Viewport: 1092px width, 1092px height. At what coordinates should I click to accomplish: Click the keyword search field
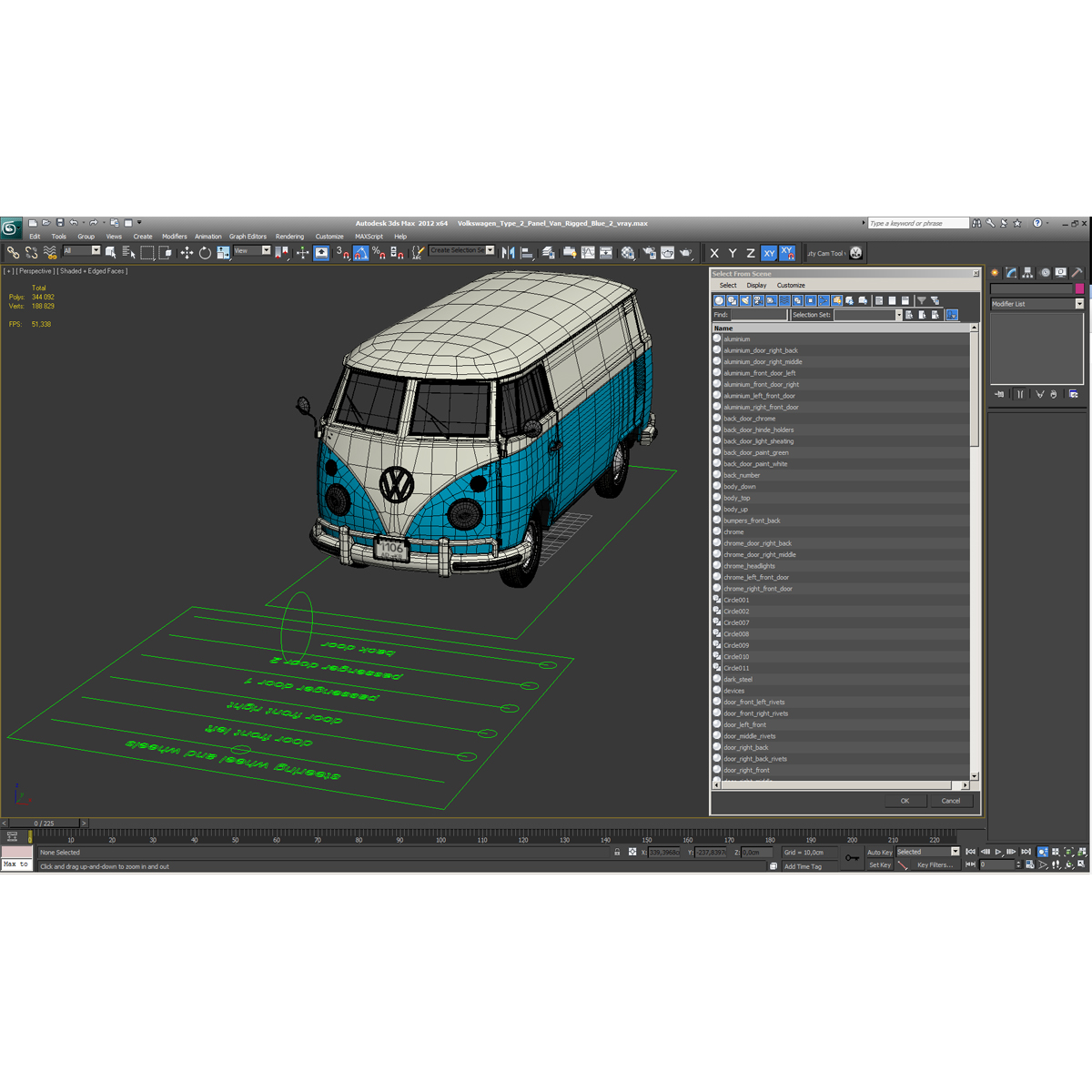click(917, 223)
